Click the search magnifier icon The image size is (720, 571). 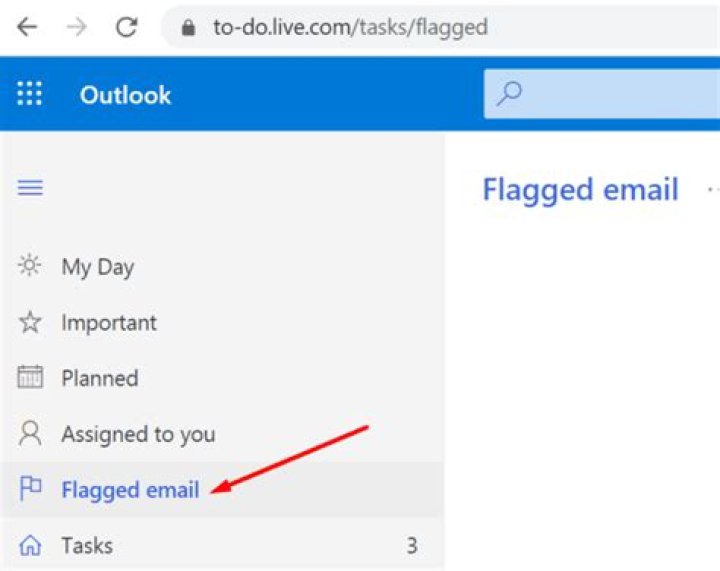(510, 95)
